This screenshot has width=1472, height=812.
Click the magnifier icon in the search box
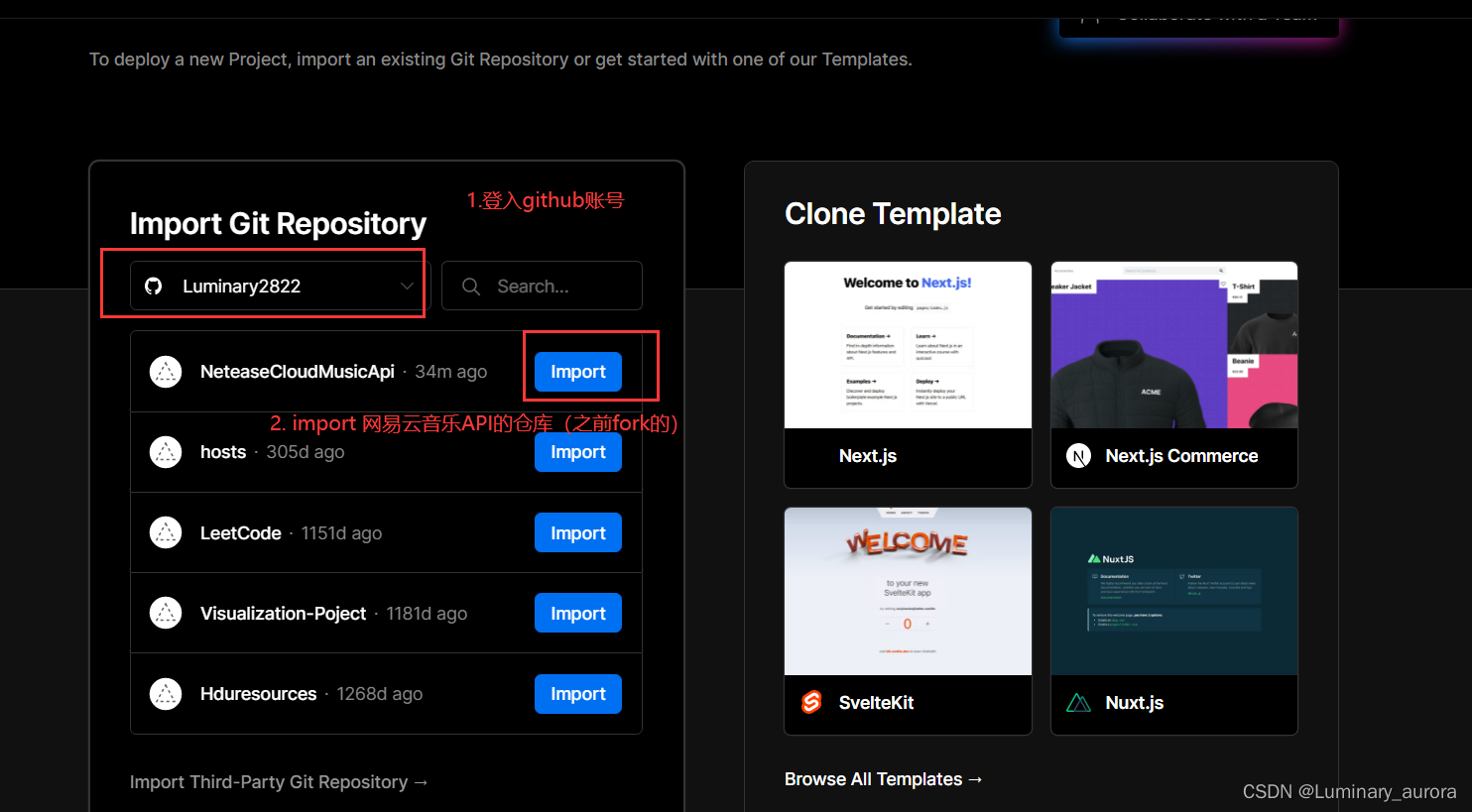[471, 287]
